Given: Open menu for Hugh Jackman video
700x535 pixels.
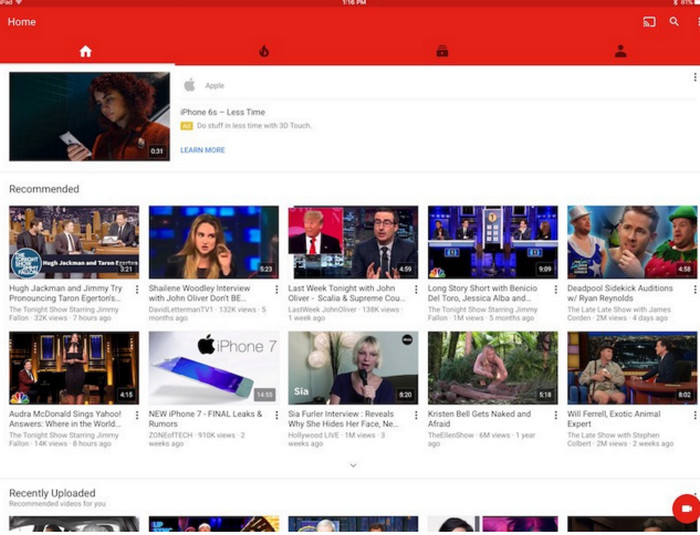Looking at the screenshot, I should tap(137, 289).
